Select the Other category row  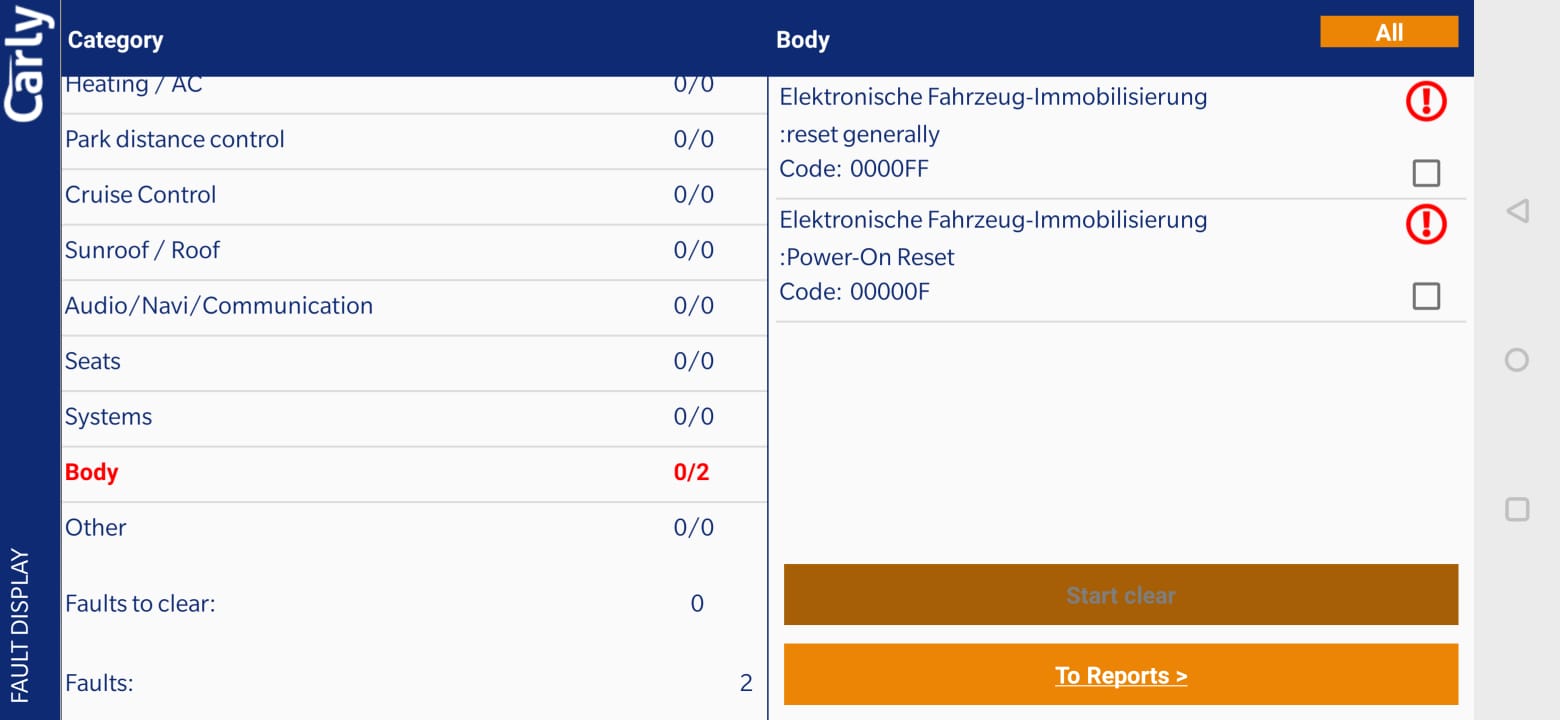tap(414, 528)
